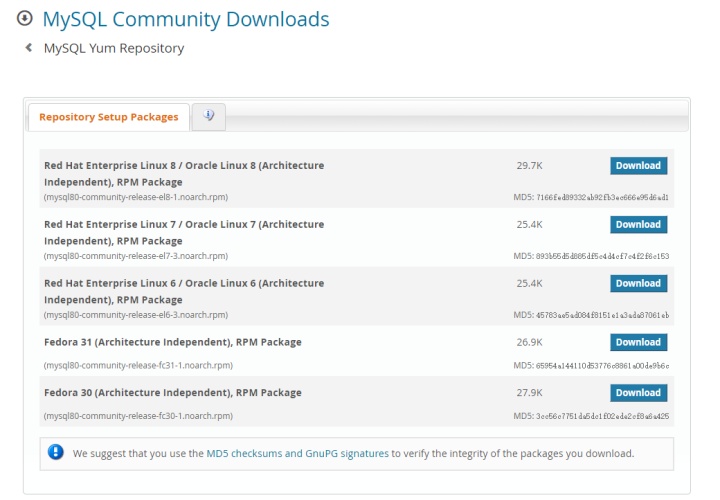This screenshot has width=720, height=500.
Task: Download the Red Hat Enterprise Linux 6 package
Action: pyautogui.click(x=638, y=283)
